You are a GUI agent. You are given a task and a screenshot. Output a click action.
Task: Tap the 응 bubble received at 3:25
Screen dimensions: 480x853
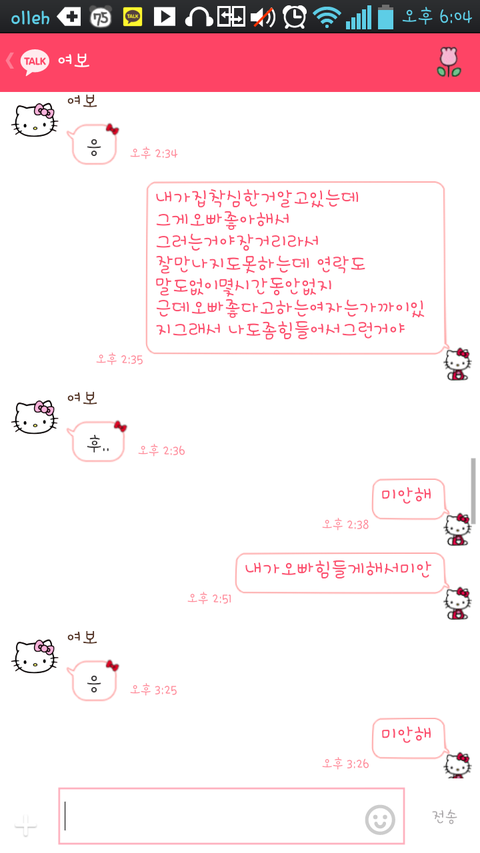tap(94, 680)
